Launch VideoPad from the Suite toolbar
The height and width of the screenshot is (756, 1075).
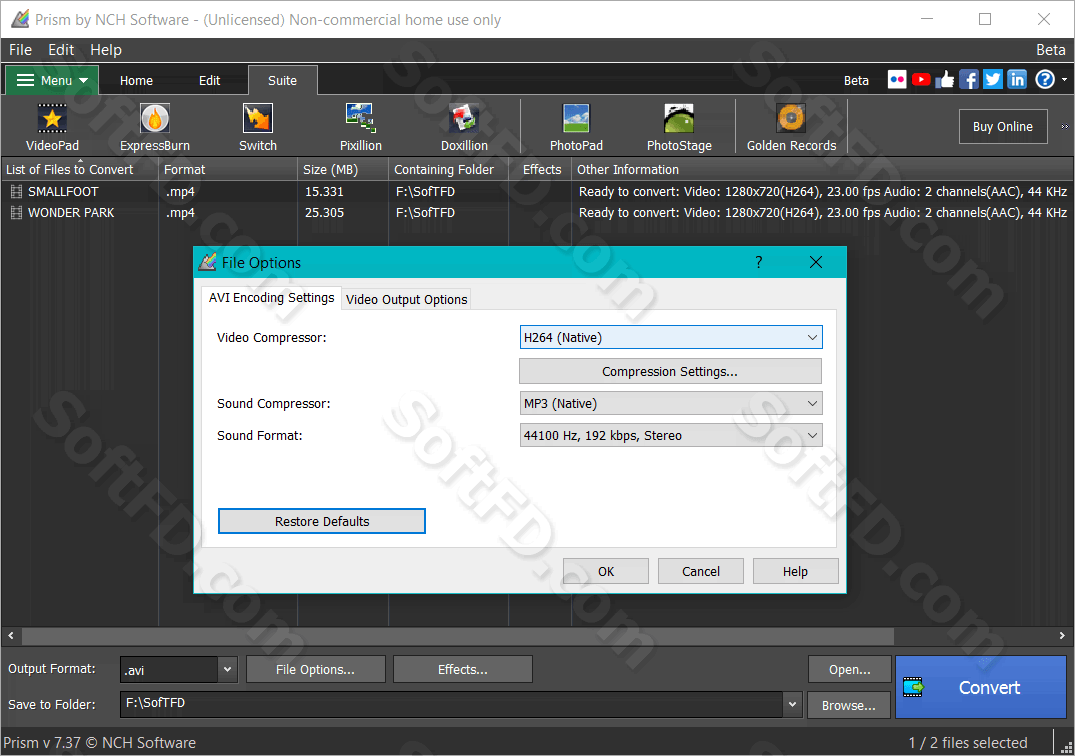point(52,127)
